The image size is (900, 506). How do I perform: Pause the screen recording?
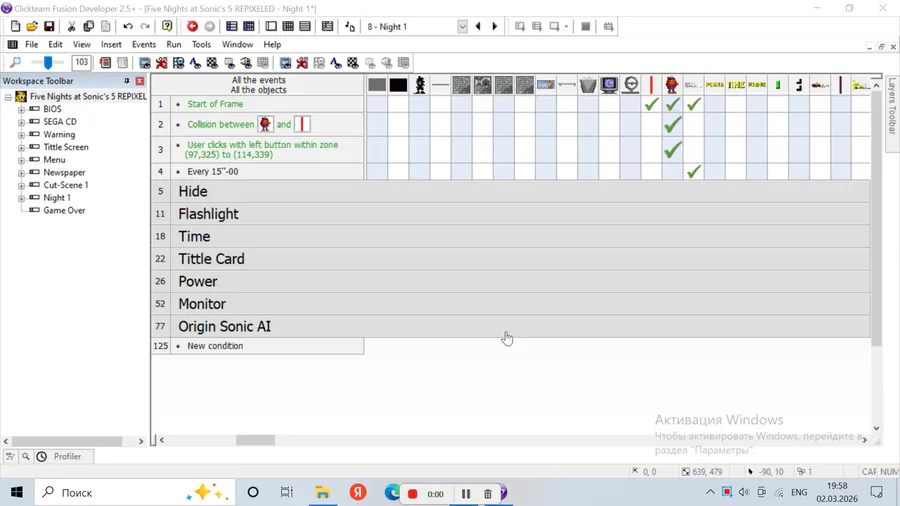pos(465,493)
